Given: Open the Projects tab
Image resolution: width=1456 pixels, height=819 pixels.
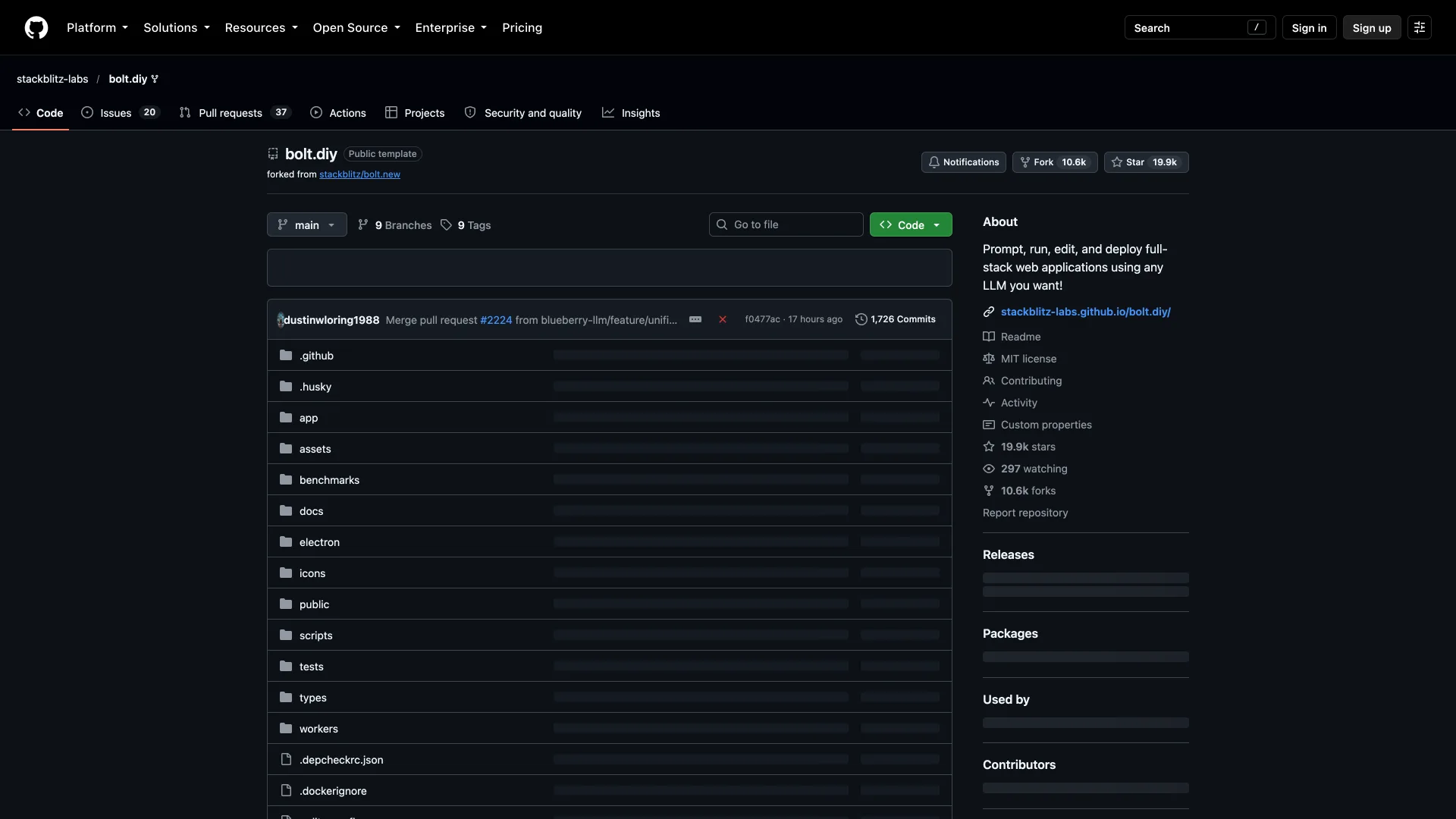Looking at the screenshot, I should 415,113.
